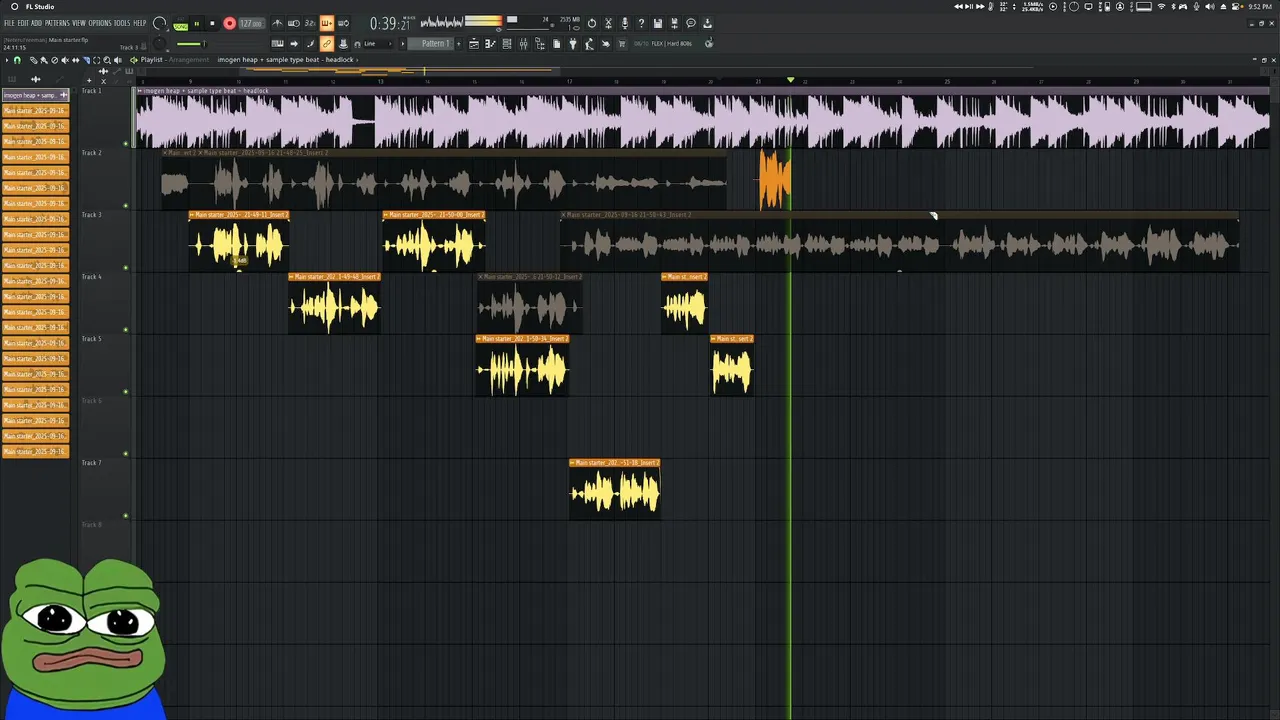Screen dimensions: 1280x720
Task: Open the Piano roll icon
Action: click(490, 44)
